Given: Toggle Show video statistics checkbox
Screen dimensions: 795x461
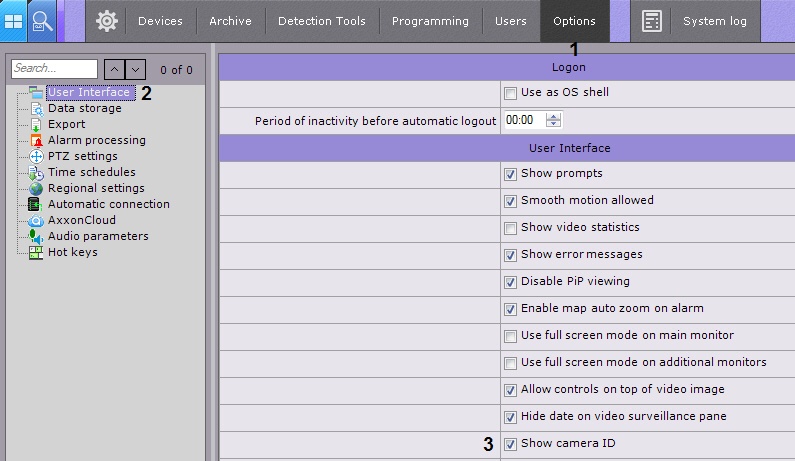Looking at the screenshot, I should (x=511, y=228).
